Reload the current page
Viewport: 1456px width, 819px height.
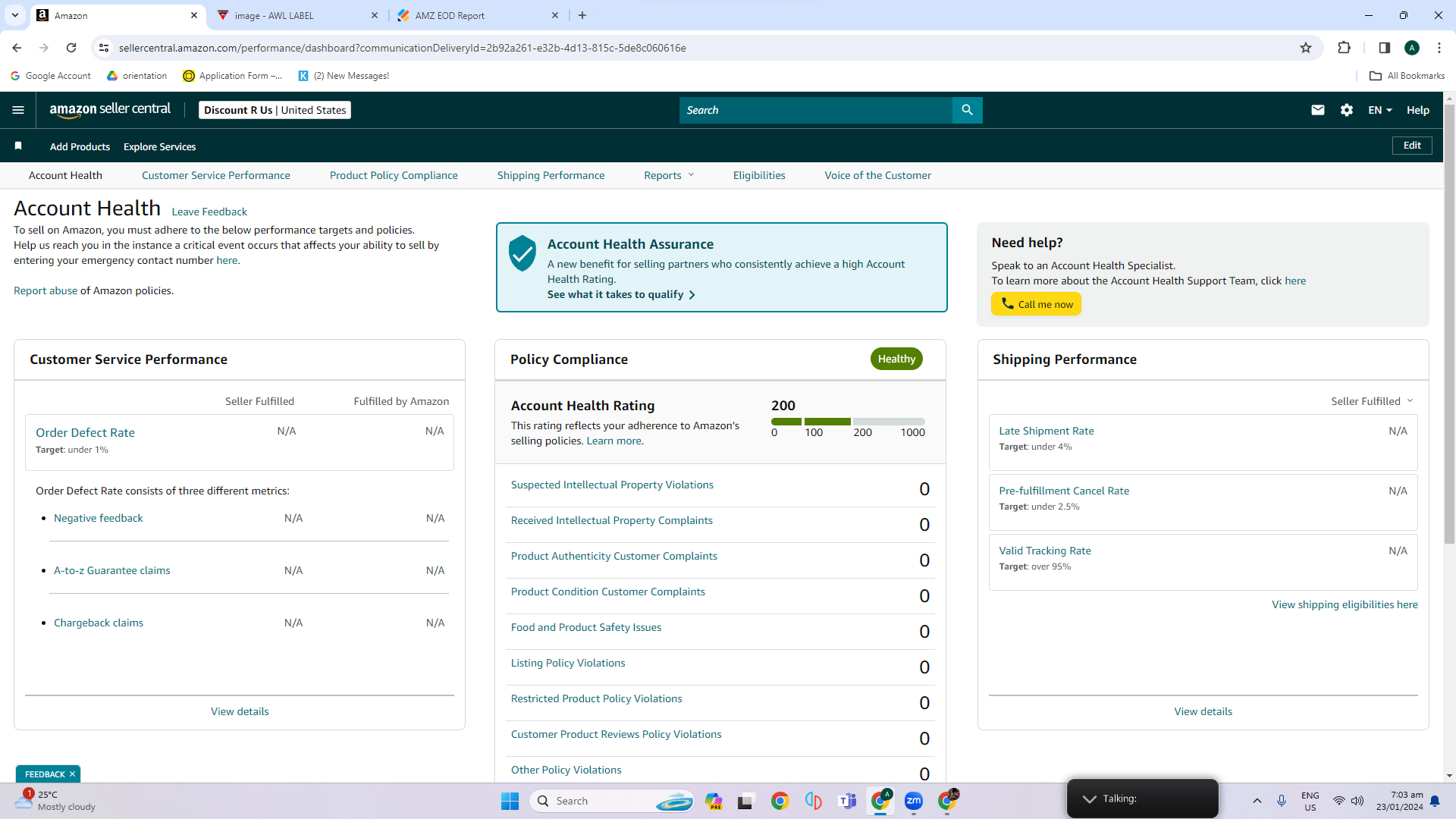point(71,48)
